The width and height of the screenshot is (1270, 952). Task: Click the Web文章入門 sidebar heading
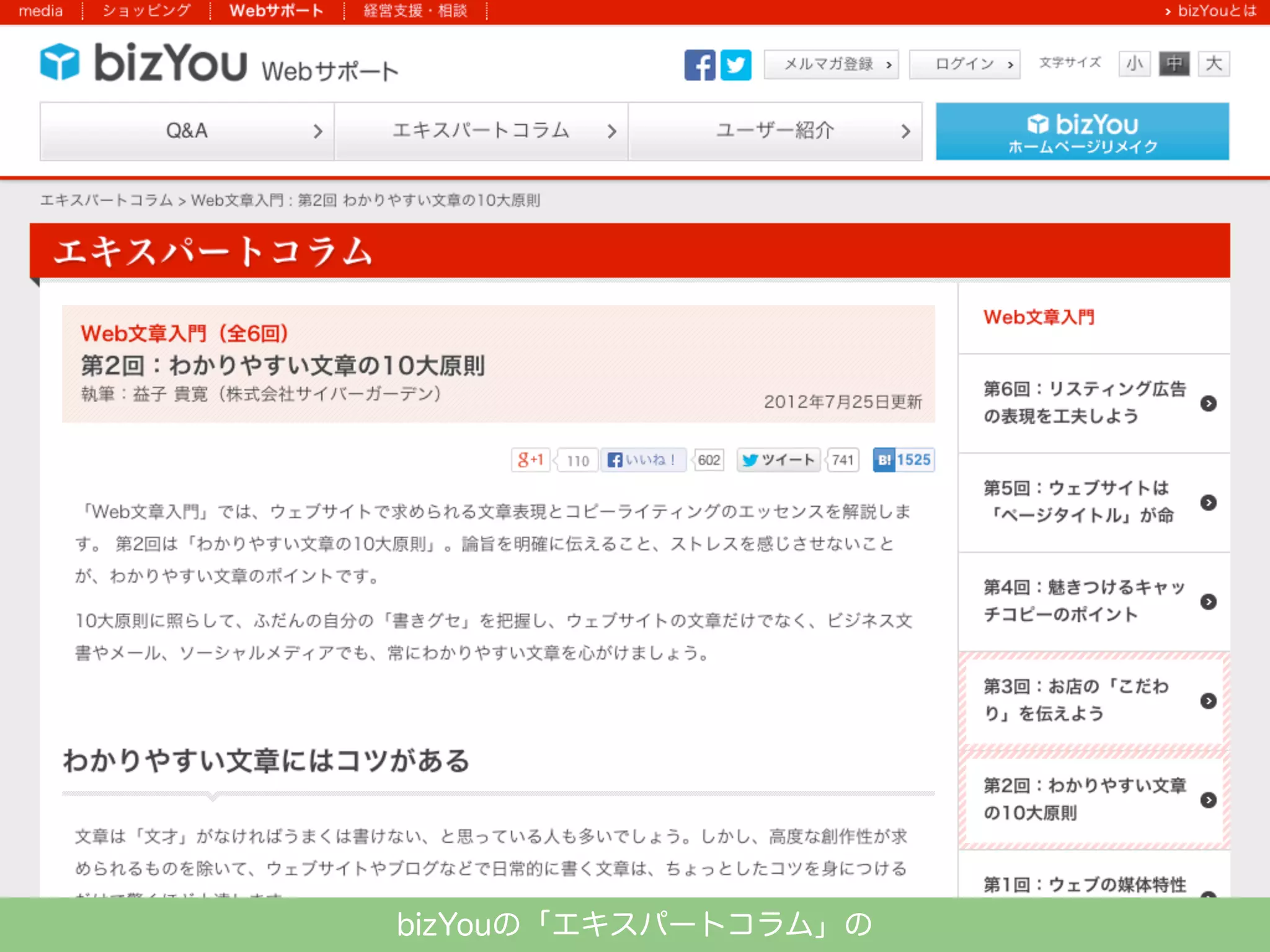pyautogui.click(x=1039, y=317)
